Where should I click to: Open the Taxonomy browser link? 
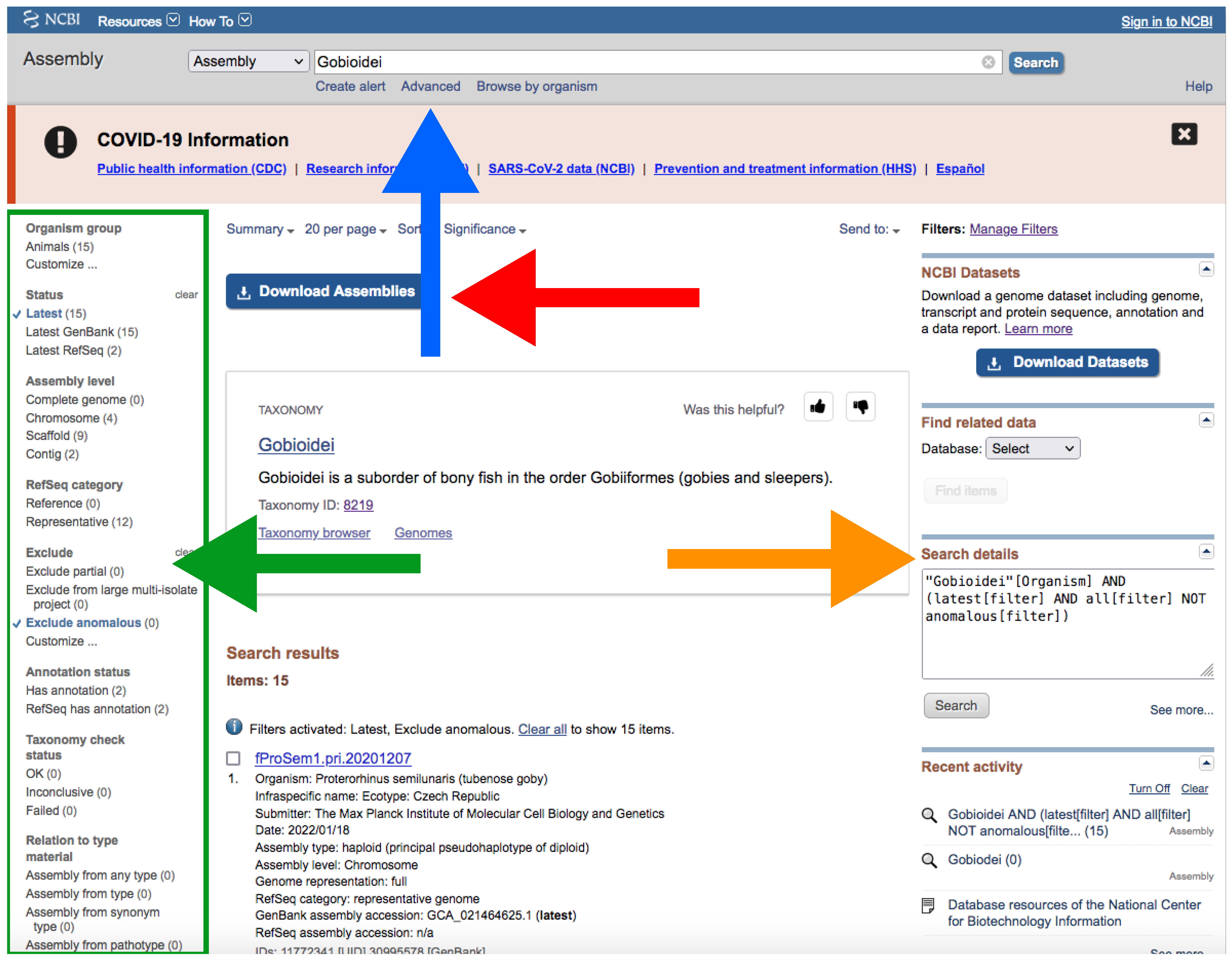click(x=314, y=533)
